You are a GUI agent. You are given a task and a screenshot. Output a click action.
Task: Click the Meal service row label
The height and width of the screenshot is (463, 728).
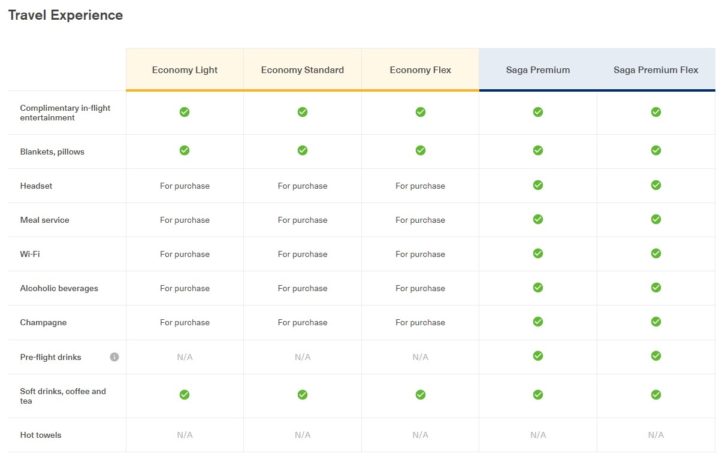point(45,220)
